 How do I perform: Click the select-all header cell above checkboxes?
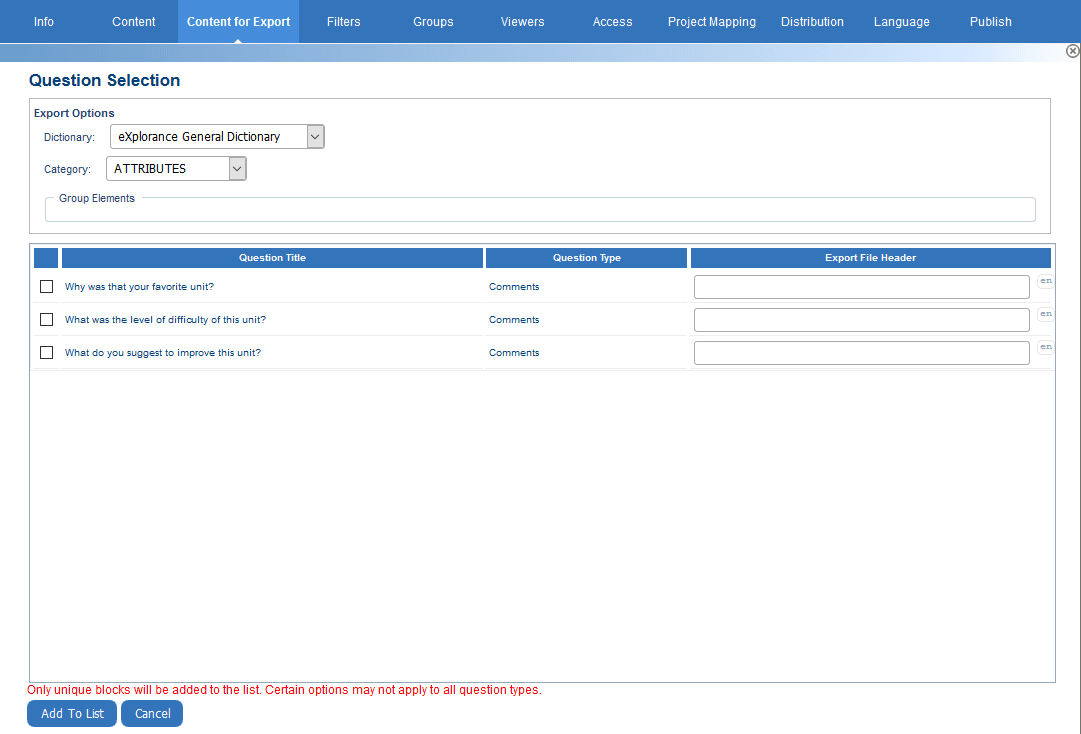(x=46, y=258)
